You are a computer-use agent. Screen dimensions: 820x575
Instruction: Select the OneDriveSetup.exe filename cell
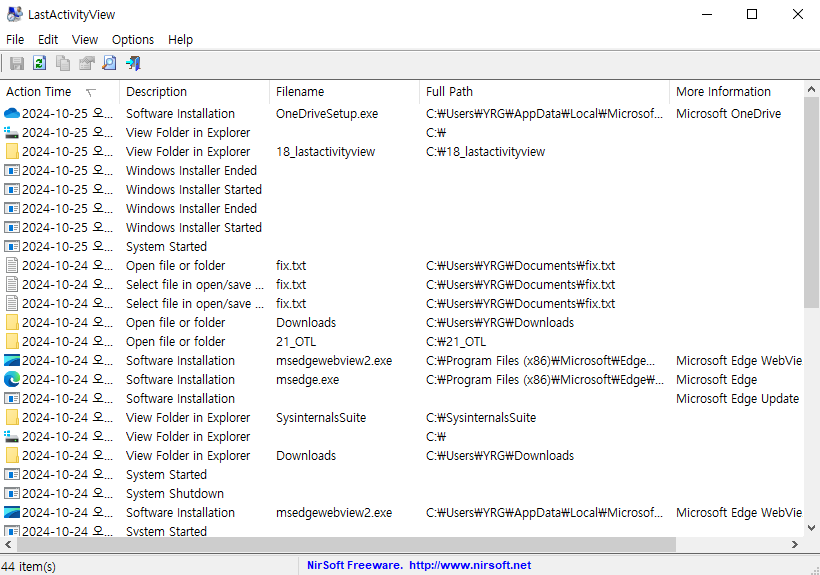tap(327, 113)
